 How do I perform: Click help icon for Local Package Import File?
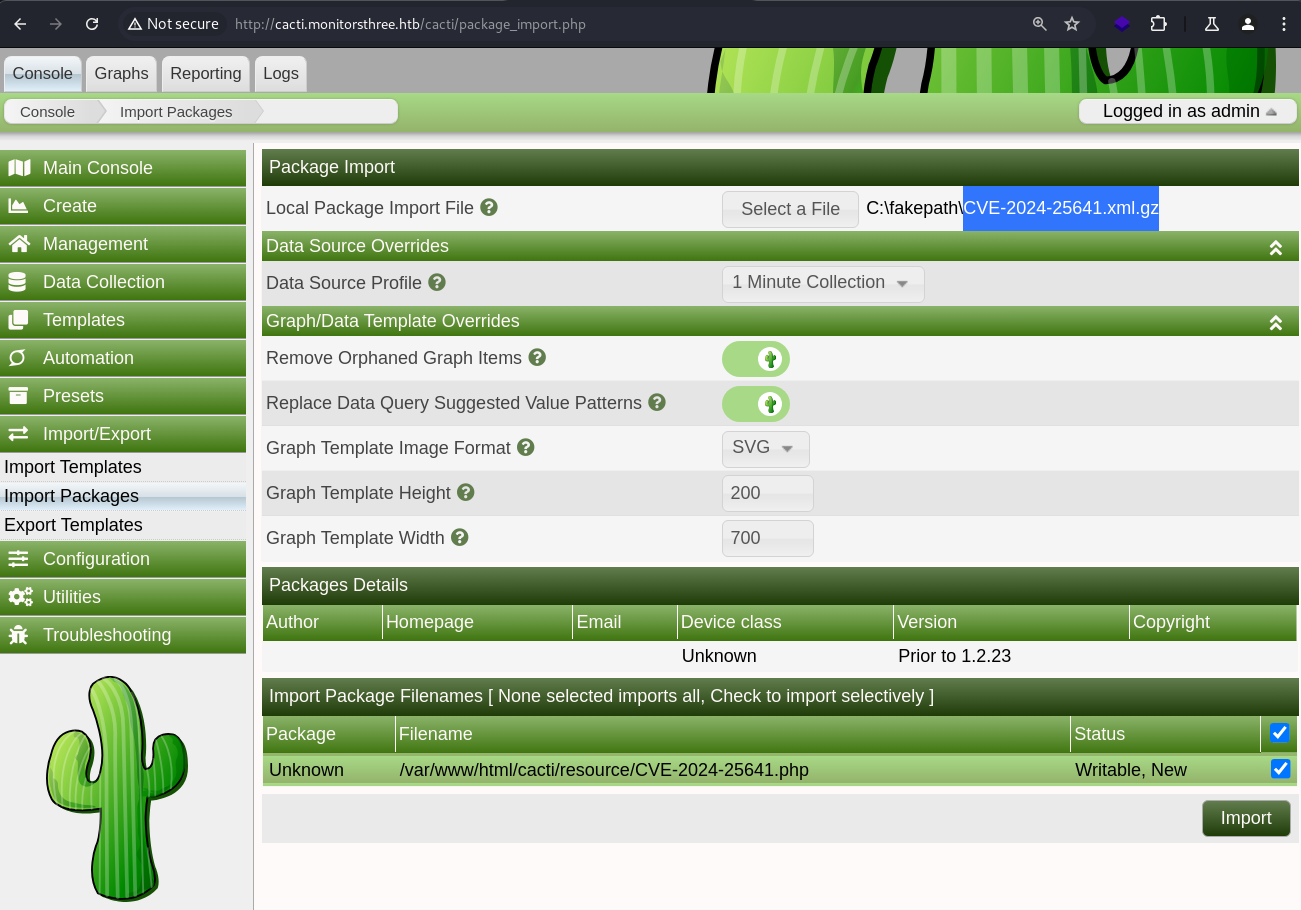[x=489, y=208]
